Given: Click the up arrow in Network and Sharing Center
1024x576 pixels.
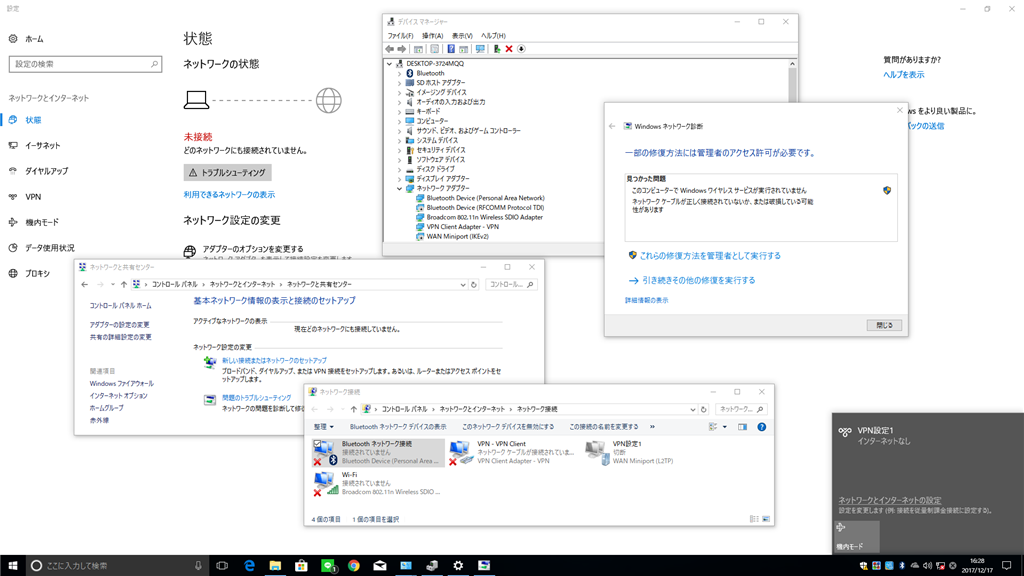Looking at the screenshot, I should [x=123, y=285].
